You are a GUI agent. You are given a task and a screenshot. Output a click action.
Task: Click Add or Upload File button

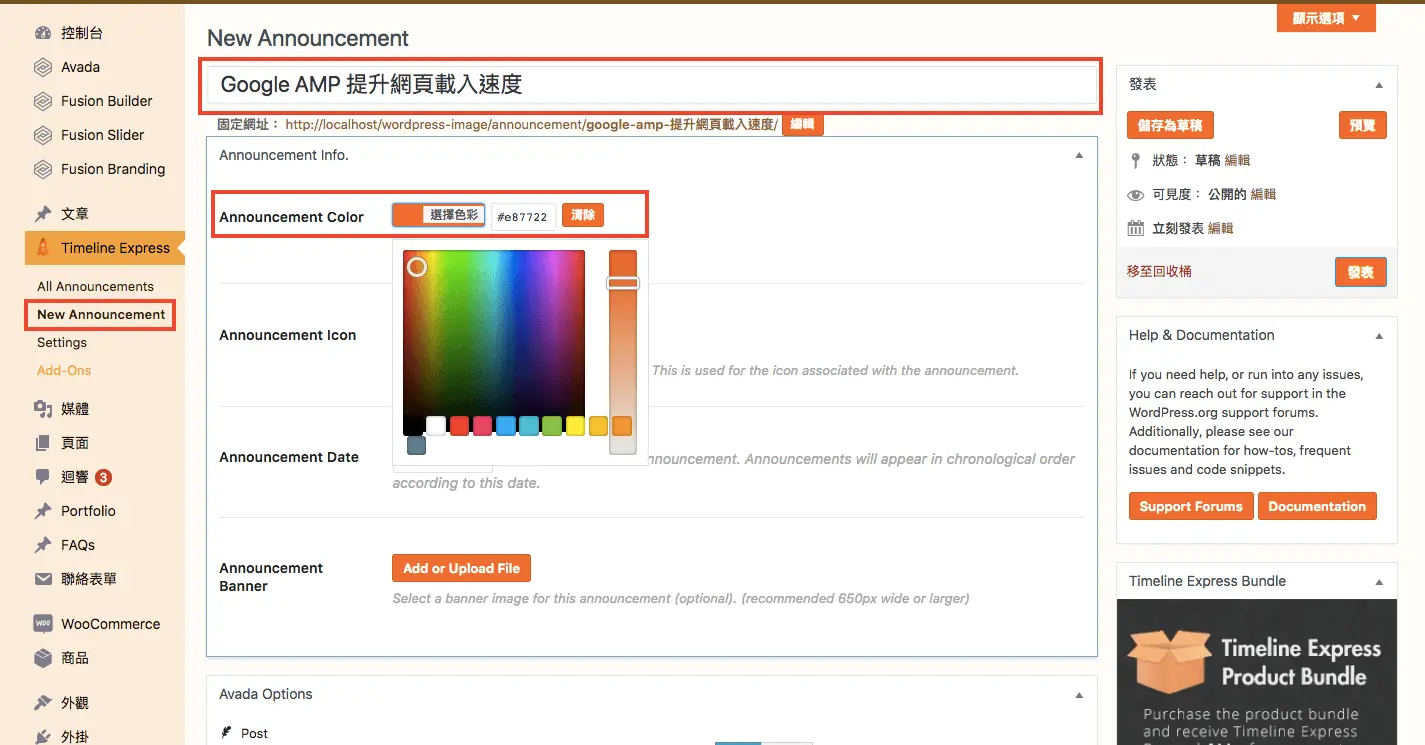tap(461, 568)
